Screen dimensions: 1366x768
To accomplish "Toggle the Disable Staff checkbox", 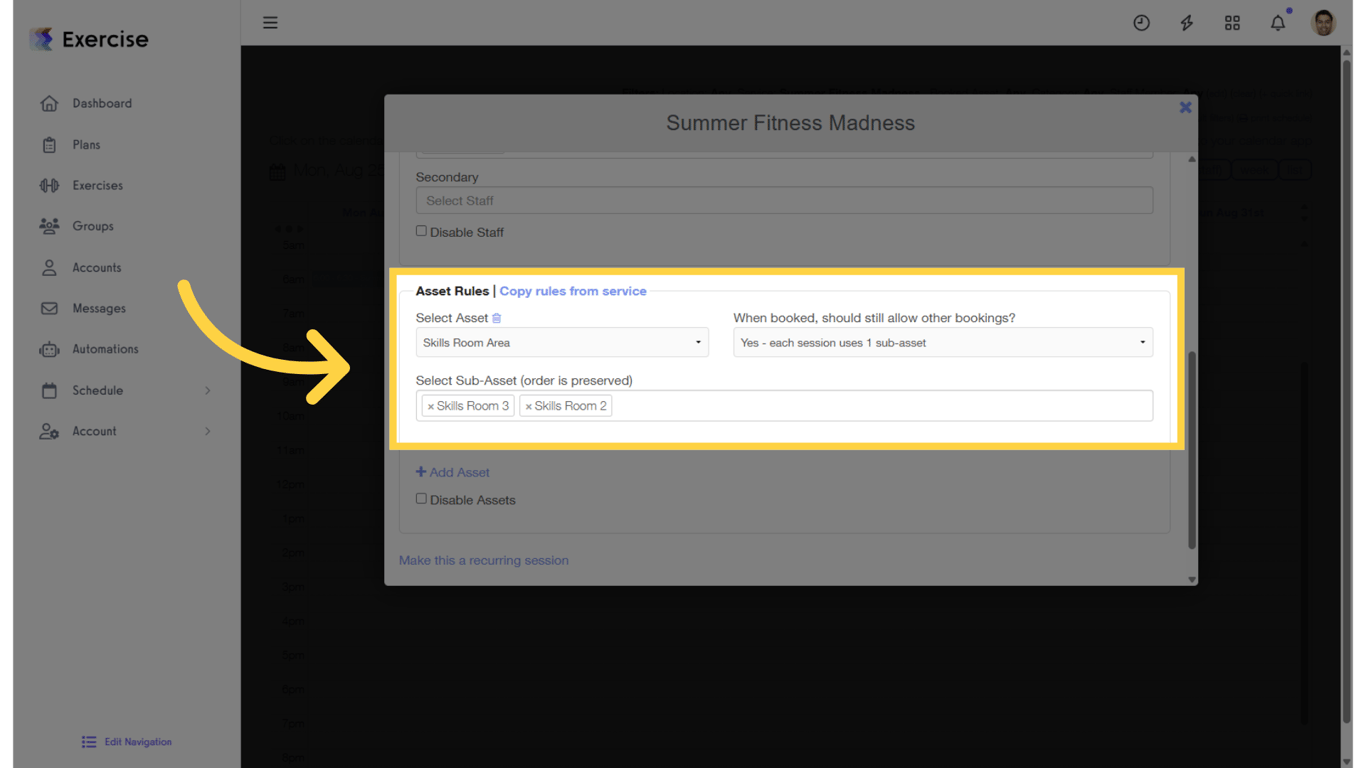I will [x=421, y=231].
